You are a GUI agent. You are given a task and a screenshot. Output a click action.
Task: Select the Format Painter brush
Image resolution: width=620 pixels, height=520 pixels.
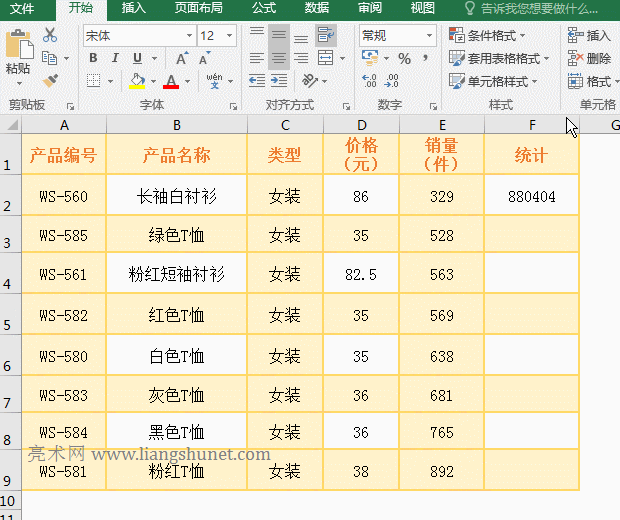click(x=50, y=79)
